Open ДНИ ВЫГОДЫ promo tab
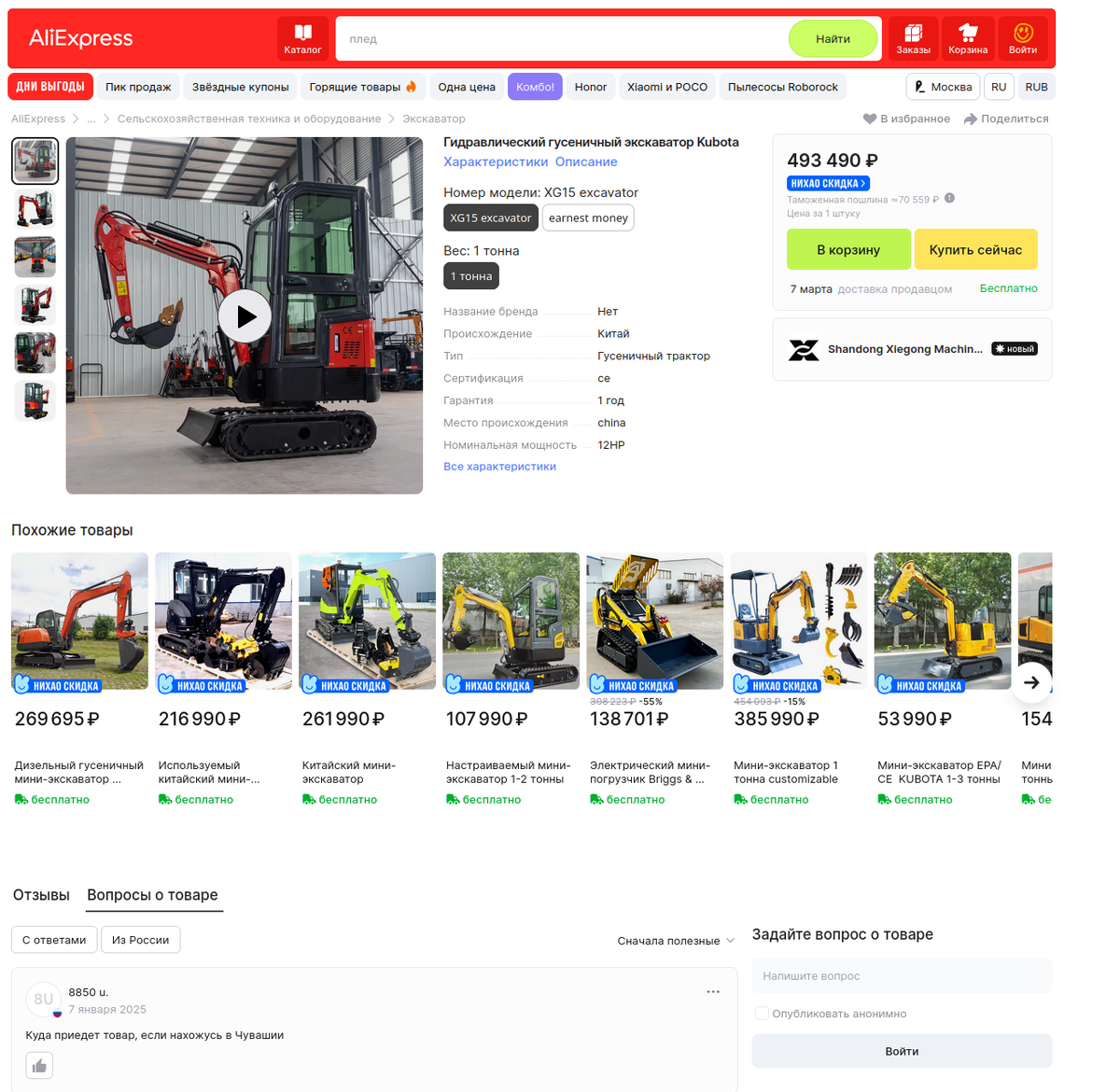This screenshot has width=1120, height=1092. [x=50, y=87]
